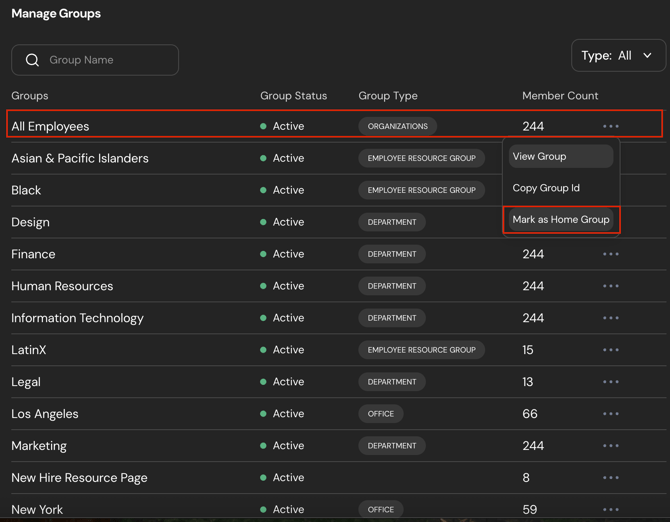Image resolution: width=670 pixels, height=522 pixels.
Task: Click the All Employees group name
Action: coord(50,126)
